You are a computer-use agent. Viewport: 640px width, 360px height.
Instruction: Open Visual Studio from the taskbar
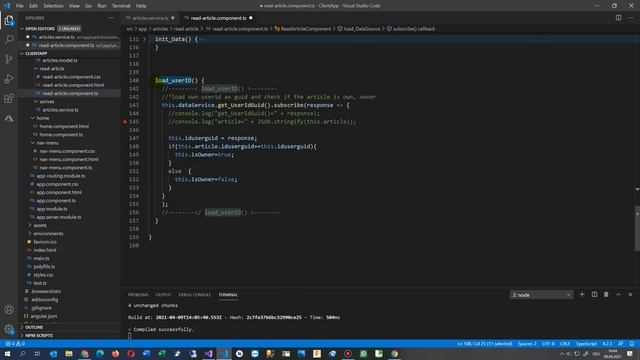point(209,353)
